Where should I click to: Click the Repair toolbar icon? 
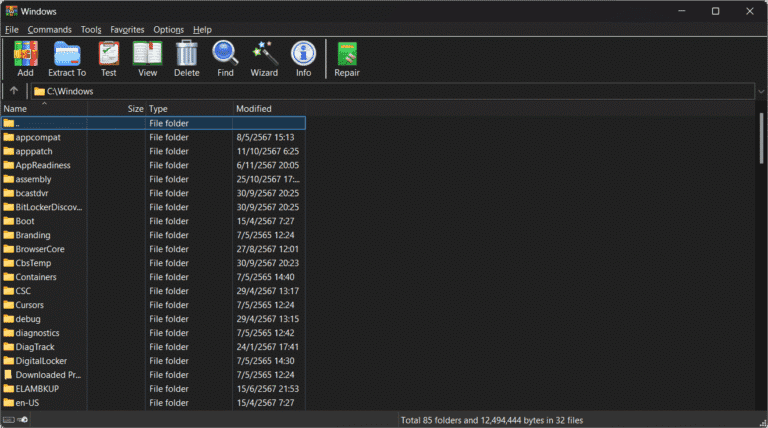coord(347,54)
